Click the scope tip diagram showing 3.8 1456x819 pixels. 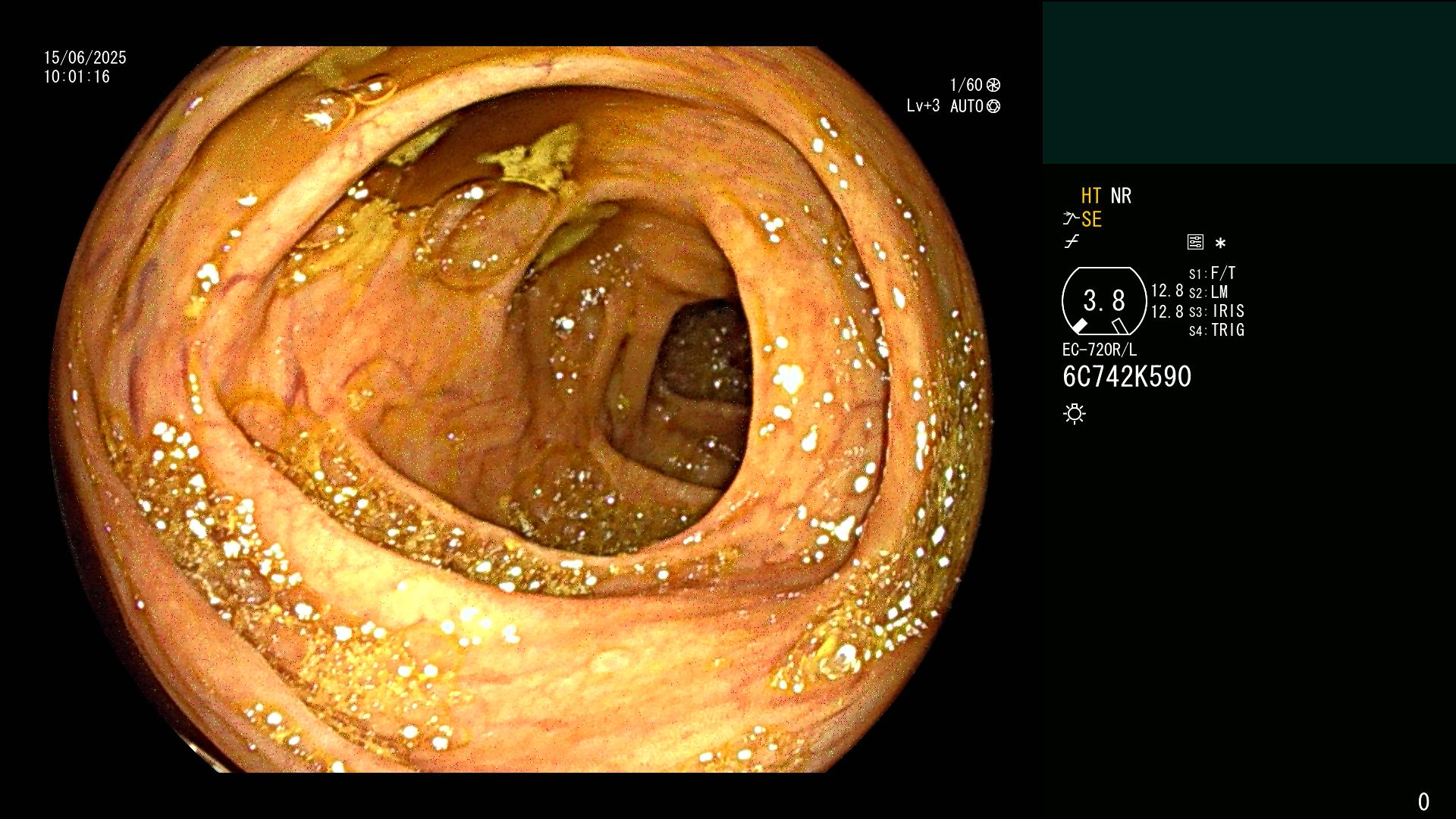pyautogui.click(x=1104, y=301)
